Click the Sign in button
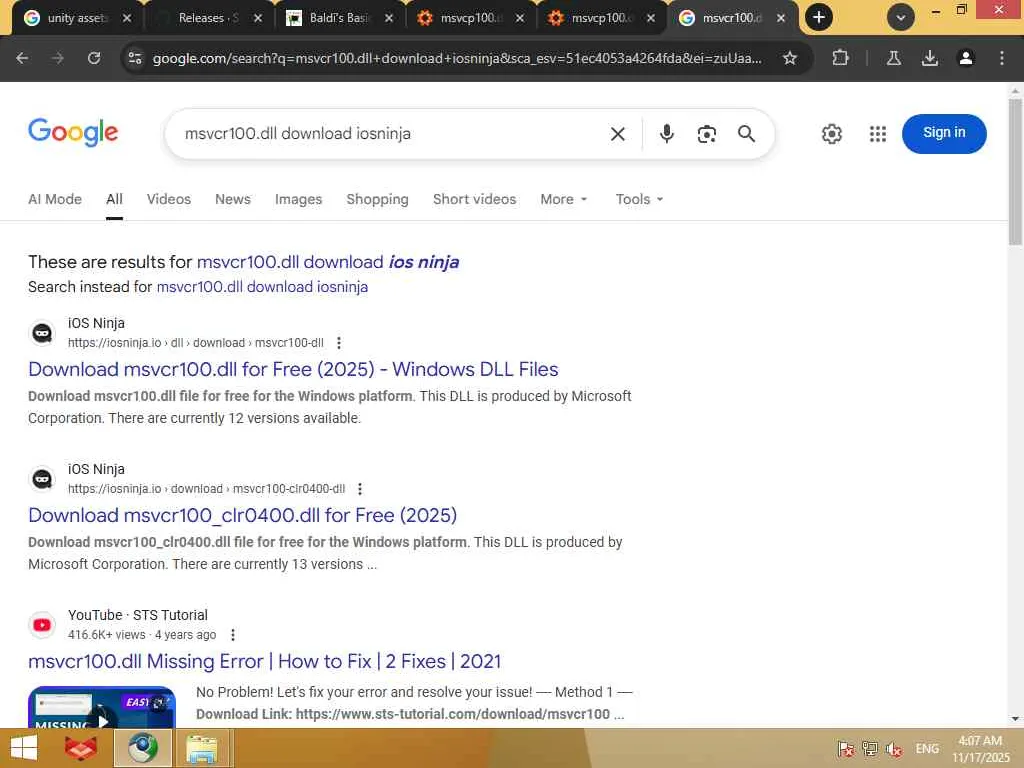Image resolution: width=1024 pixels, height=768 pixels. 944,133
